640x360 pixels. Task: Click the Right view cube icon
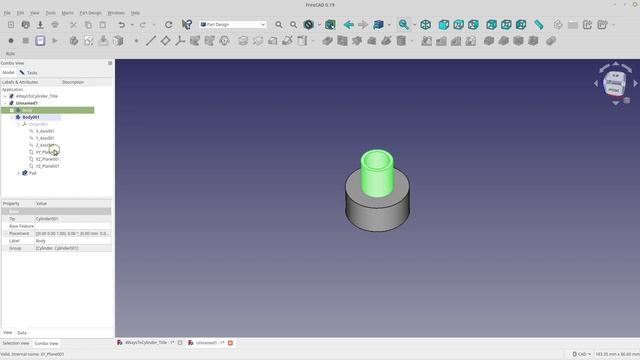coord(473,24)
